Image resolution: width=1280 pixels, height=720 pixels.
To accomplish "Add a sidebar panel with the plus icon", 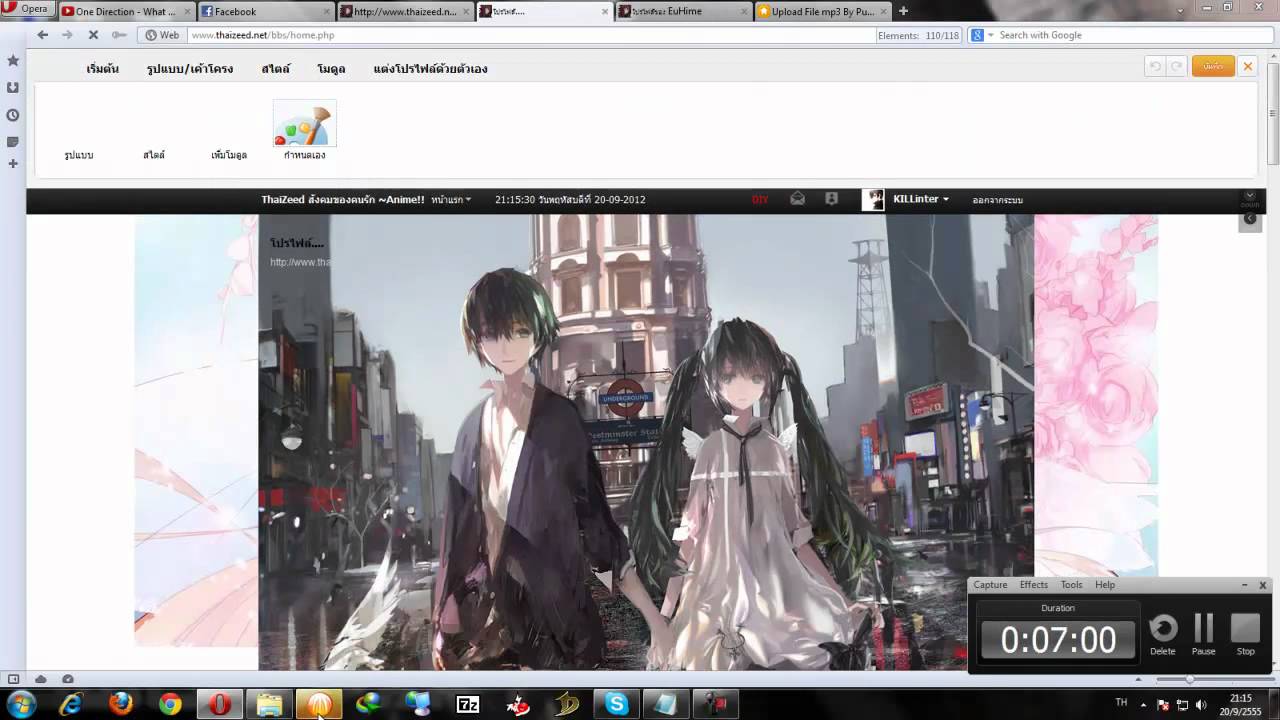I will [13, 163].
